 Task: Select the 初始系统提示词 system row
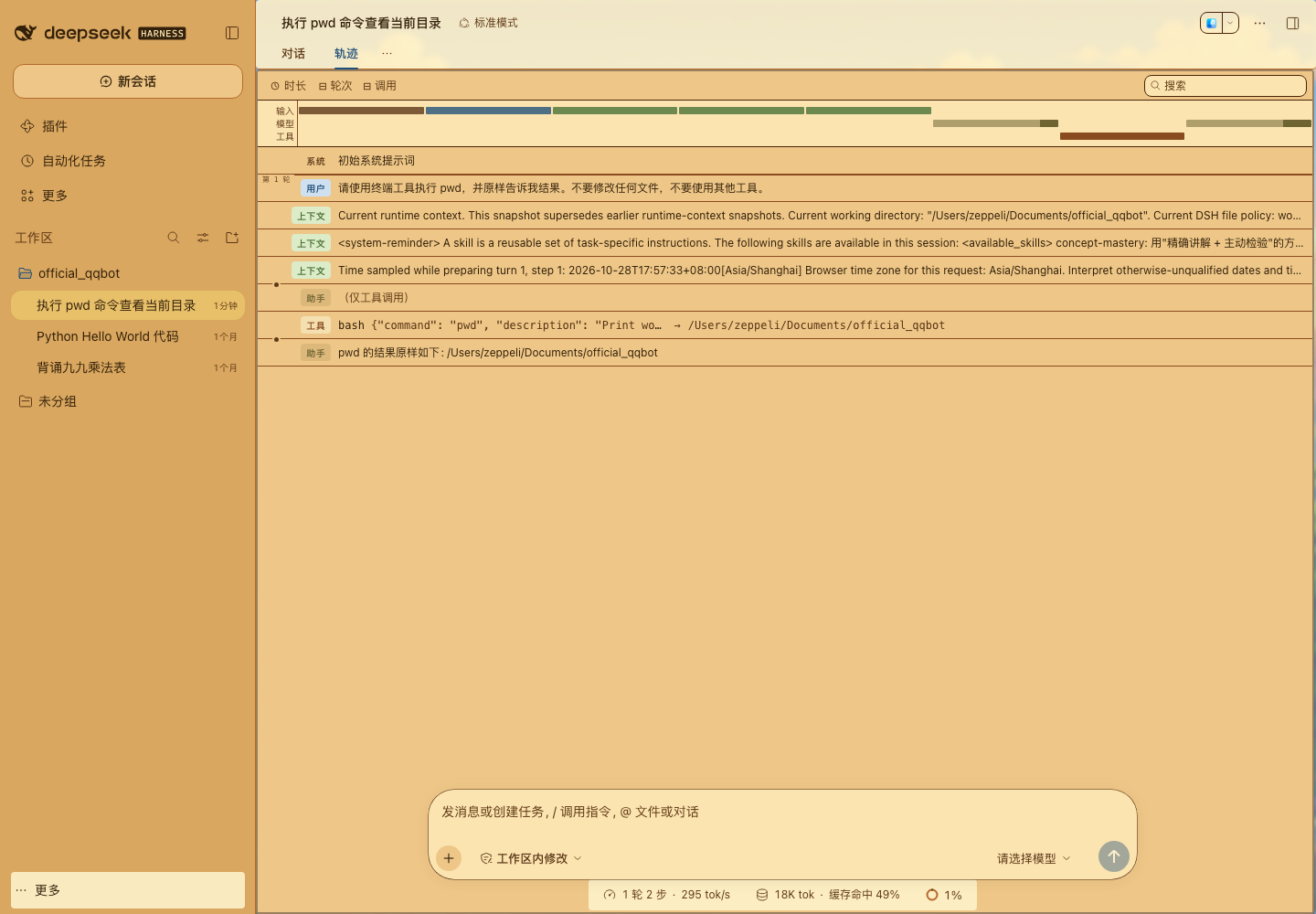pyautogui.click(x=785, y=161)
